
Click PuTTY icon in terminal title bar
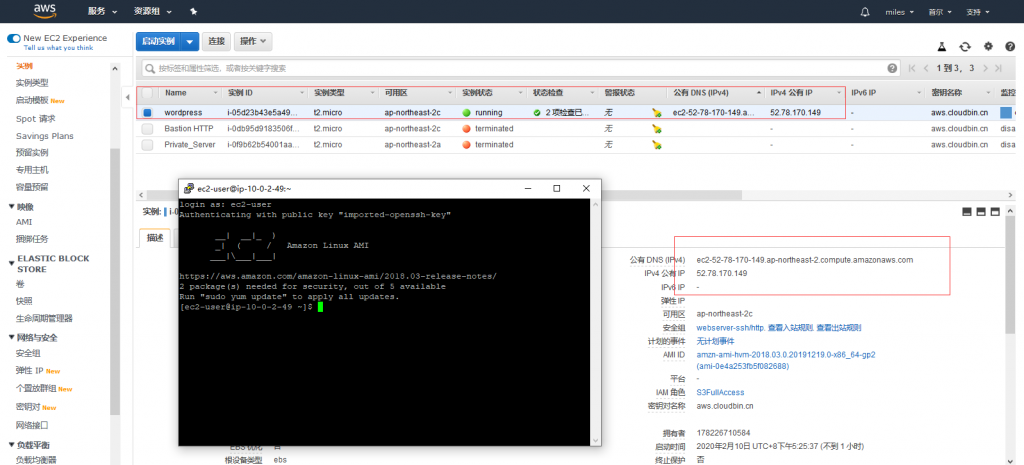[x=188, y=188]
